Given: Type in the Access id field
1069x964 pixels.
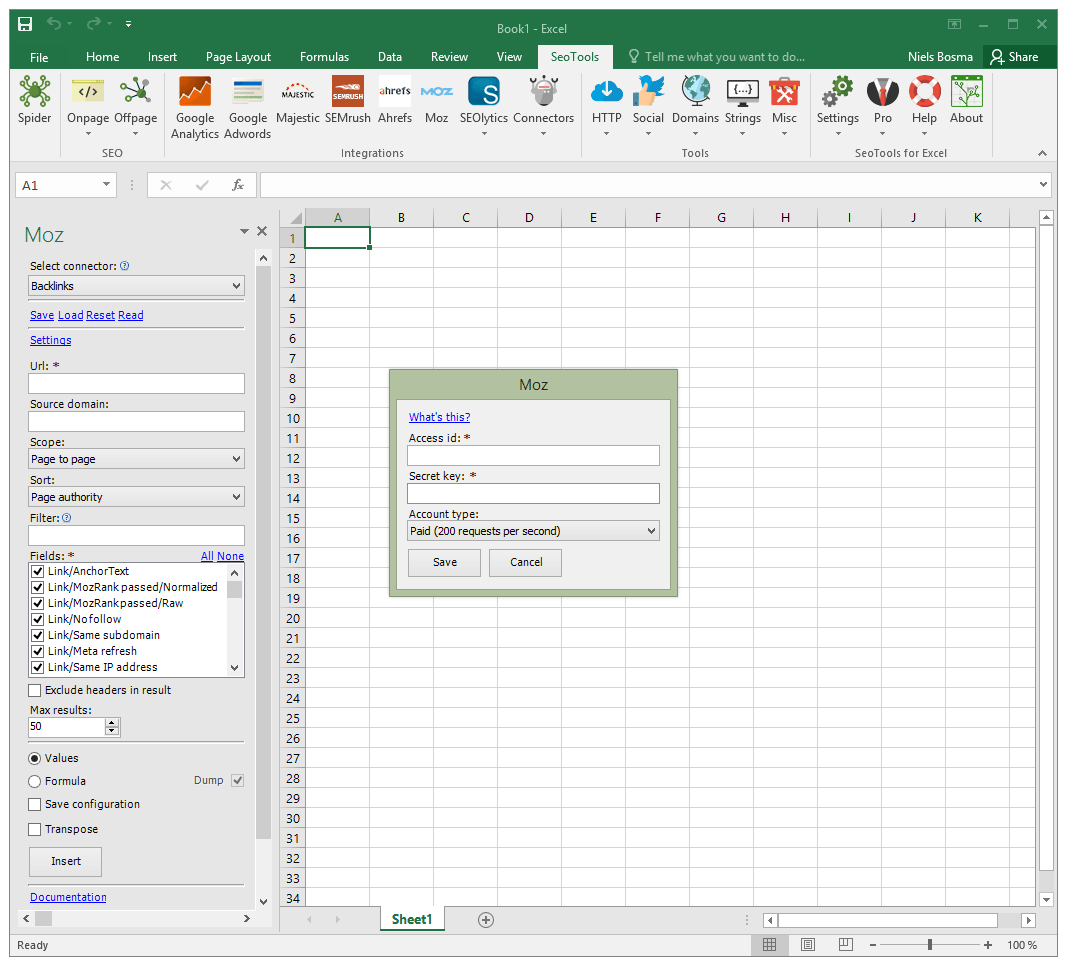Looking at the screenshot, I should click(533, 455).
